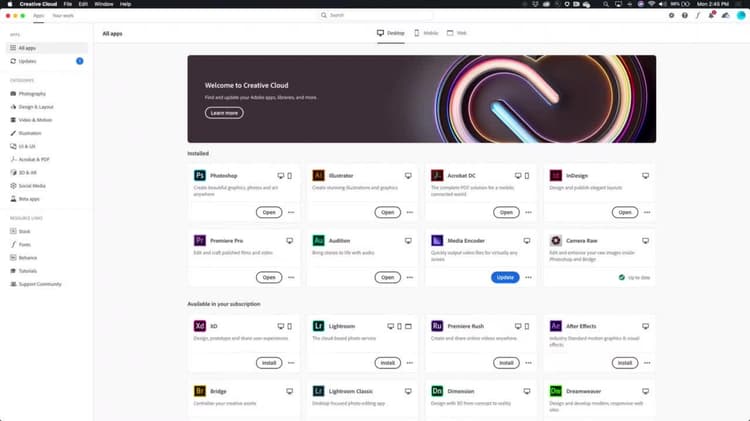Select Acrobat & PDF category
The width and height of the screenshot is (750, 421).
30,159
